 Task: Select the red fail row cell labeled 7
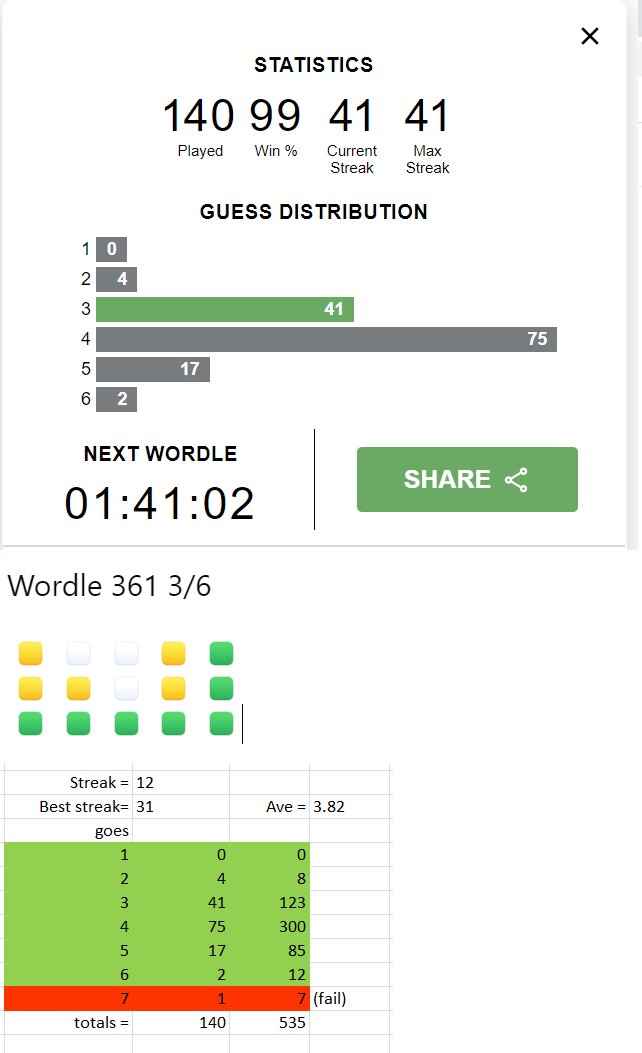point(68,999)
